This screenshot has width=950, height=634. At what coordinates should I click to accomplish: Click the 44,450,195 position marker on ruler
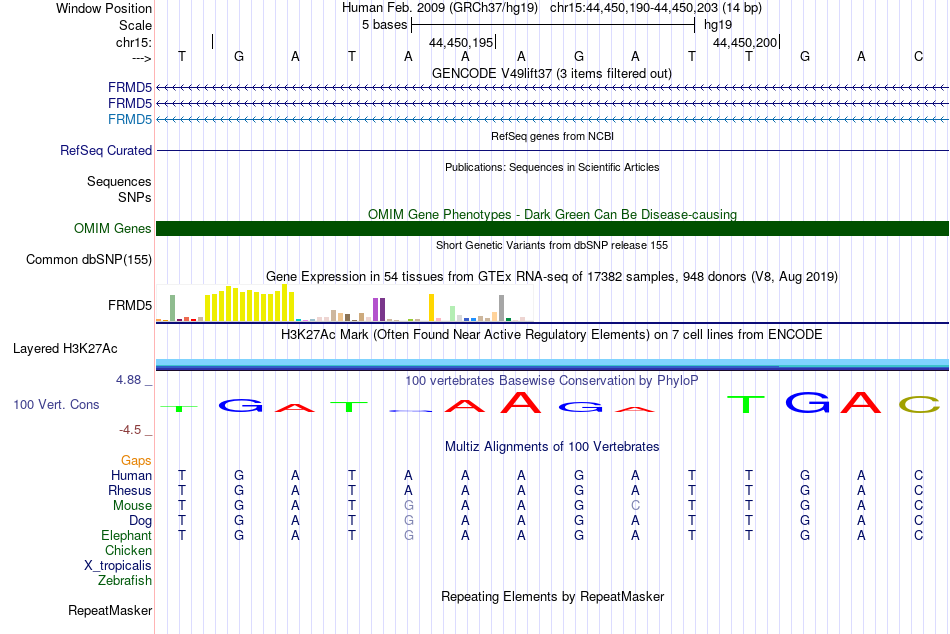(x=462, y=42)
